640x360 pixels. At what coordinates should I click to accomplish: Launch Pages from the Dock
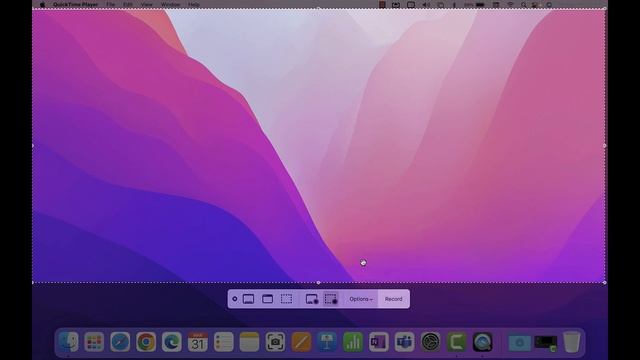[x=301, y=342]
